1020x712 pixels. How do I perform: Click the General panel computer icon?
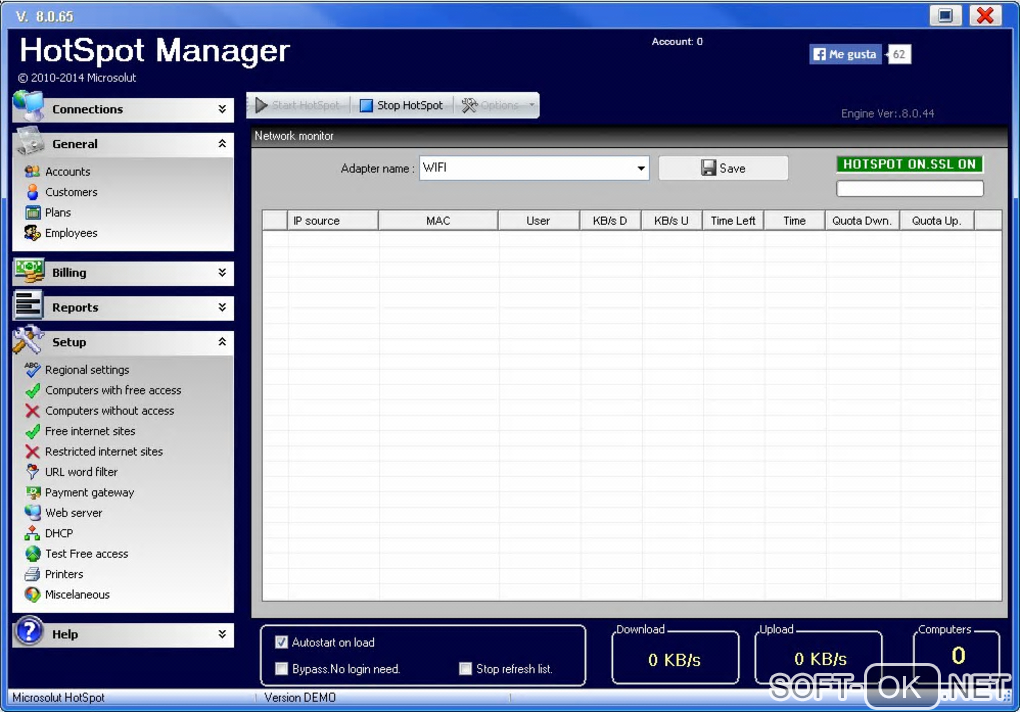pyautogui.click(x=30, y=141)
